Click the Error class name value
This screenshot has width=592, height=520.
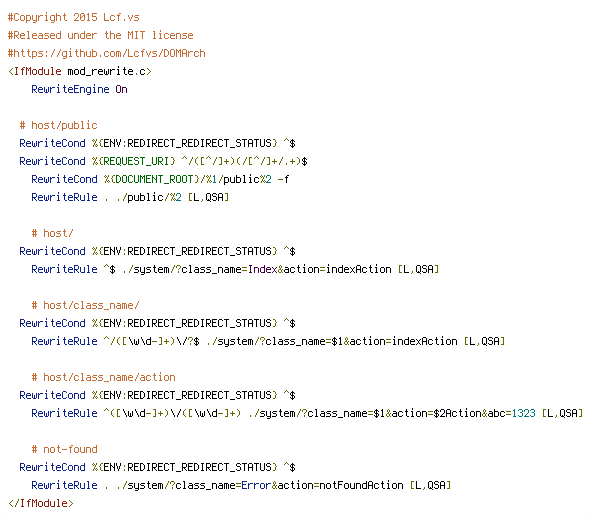(x=256, y=485)
